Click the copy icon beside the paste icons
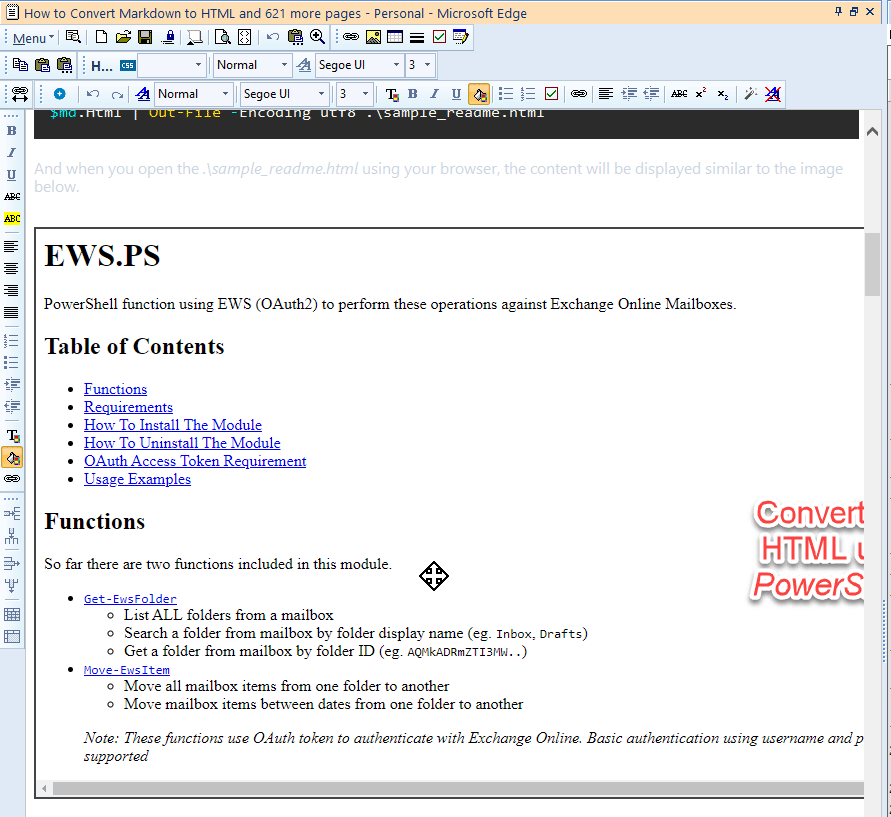The width and height of the screenshot is (891, 817). [x=20, y=65]
